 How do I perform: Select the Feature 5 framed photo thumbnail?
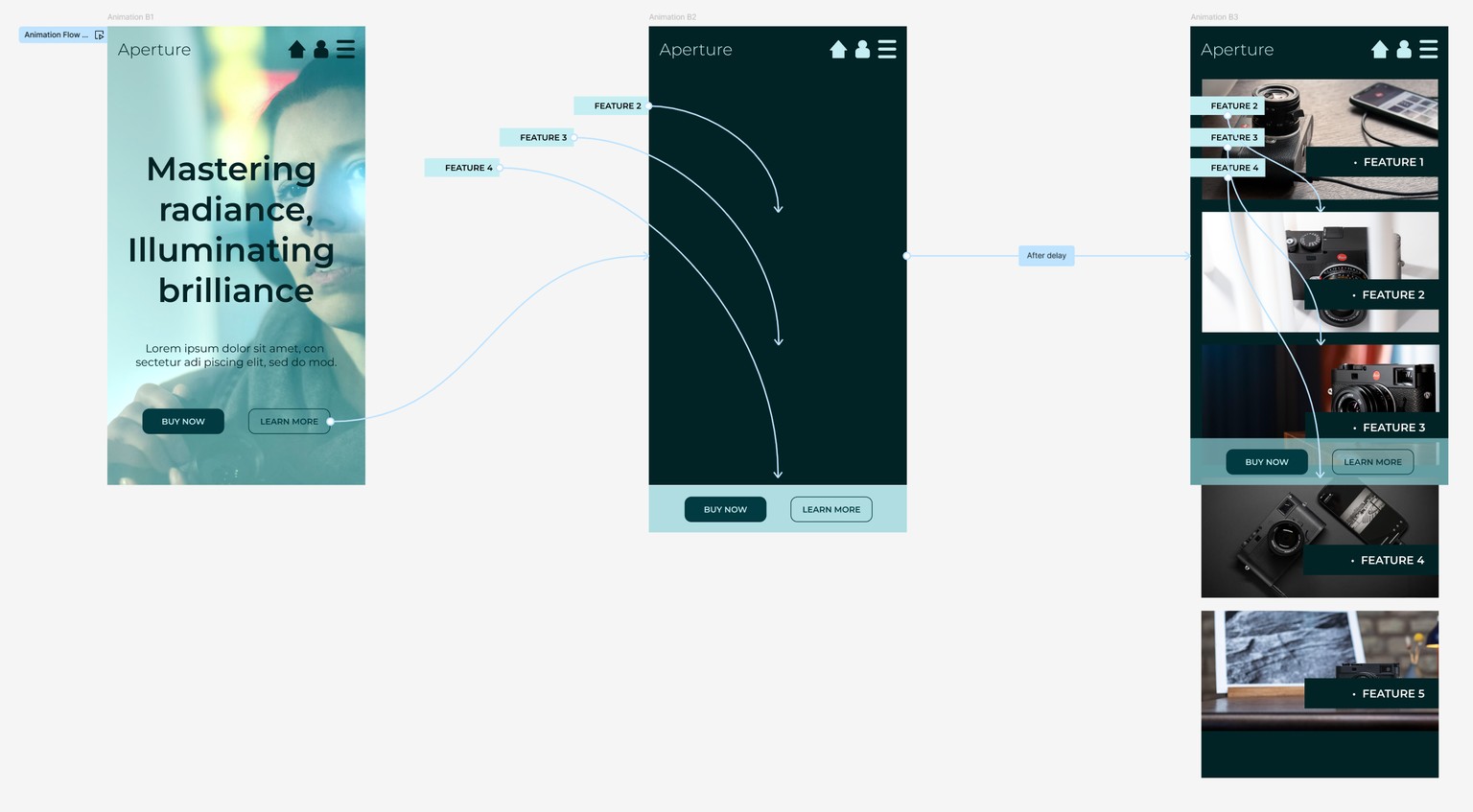click(x=1320, y=670)
